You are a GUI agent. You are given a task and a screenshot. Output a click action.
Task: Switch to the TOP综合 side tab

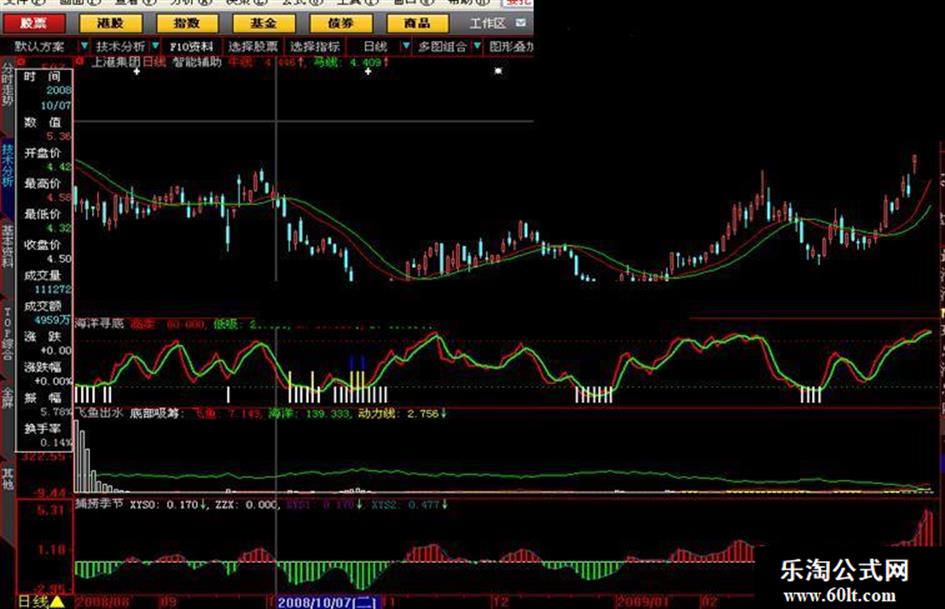pyautogui.click(x=7, y=333)
